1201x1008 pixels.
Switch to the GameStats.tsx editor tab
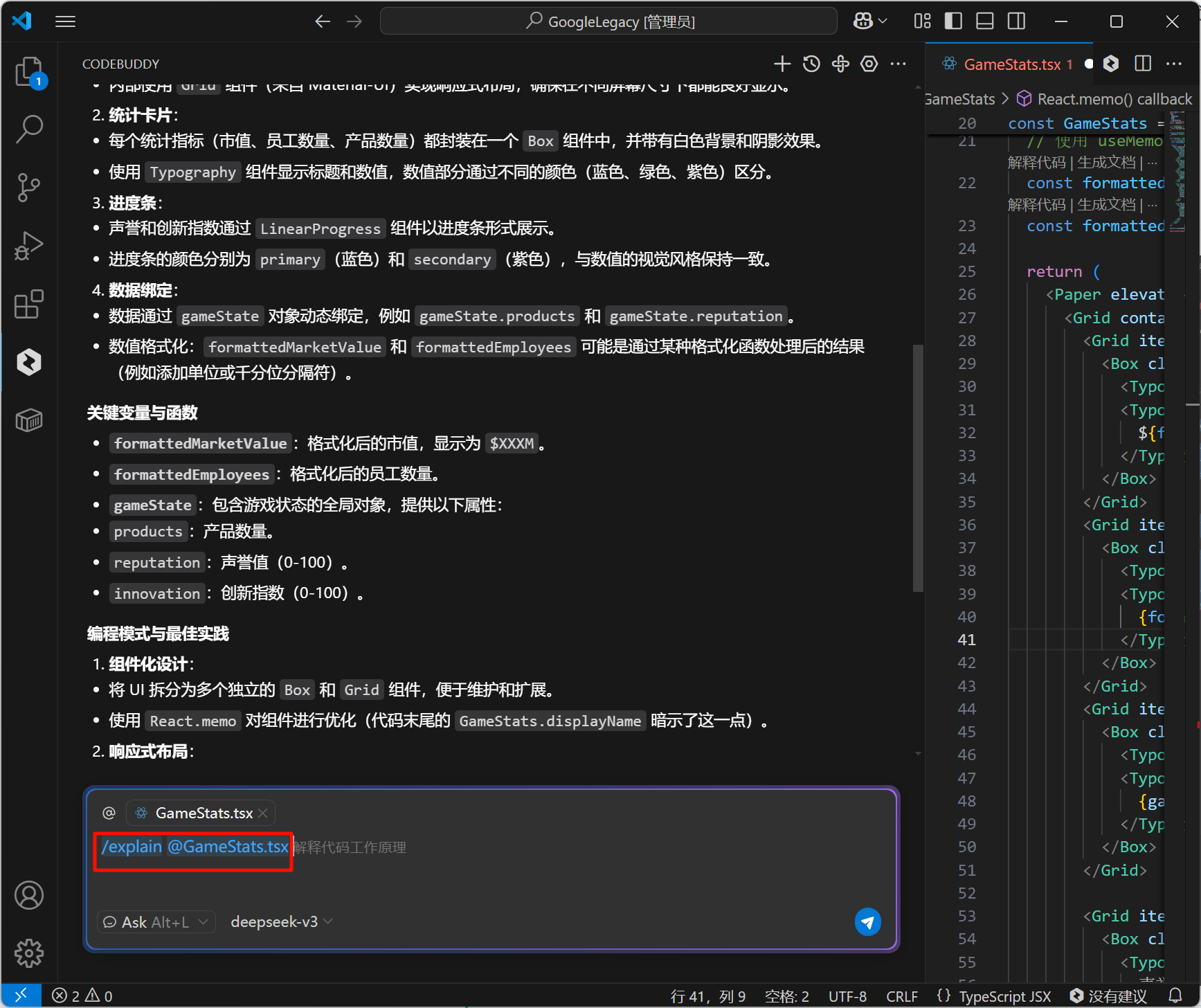coord(1011,64)
